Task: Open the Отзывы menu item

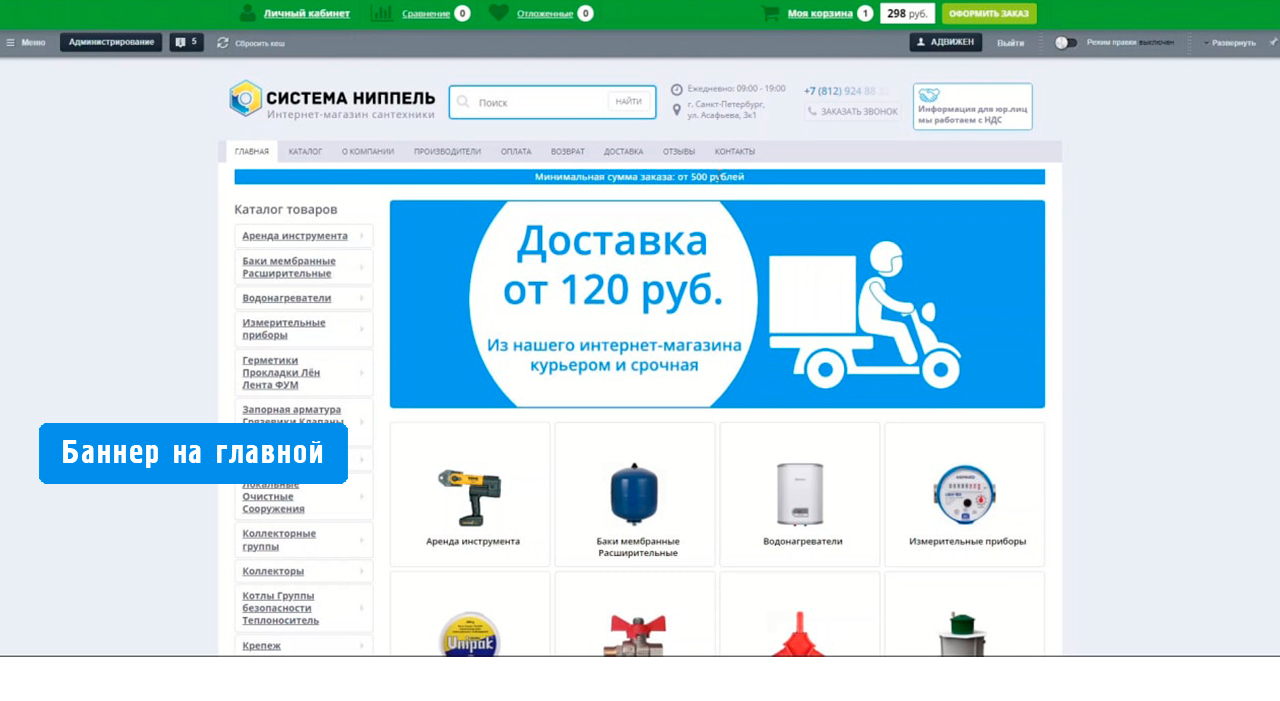Action: (x=679, y=152)
